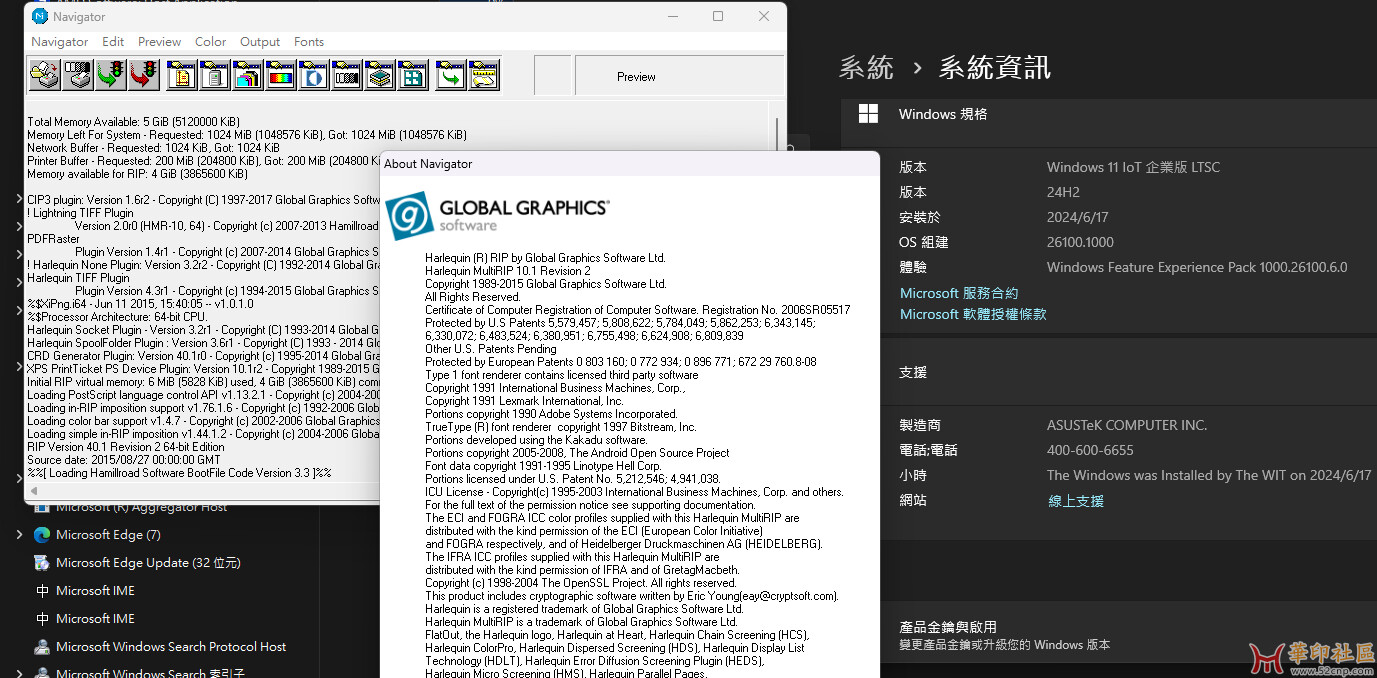Open the Page Setup Manager icon

(182, 75)
